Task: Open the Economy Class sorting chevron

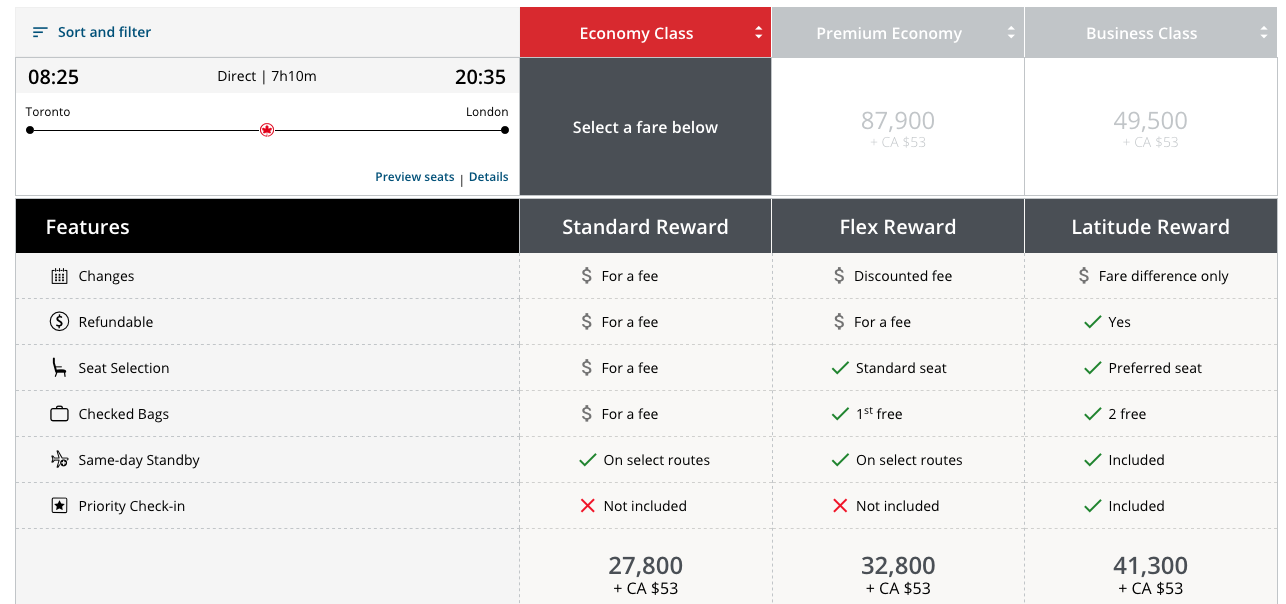Action: (759, 31)
